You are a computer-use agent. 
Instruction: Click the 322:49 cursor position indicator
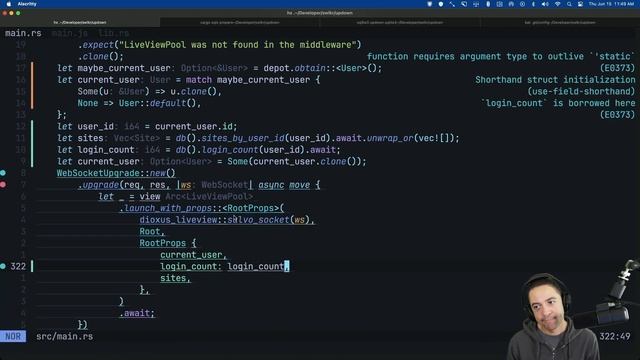click(615, 337)
